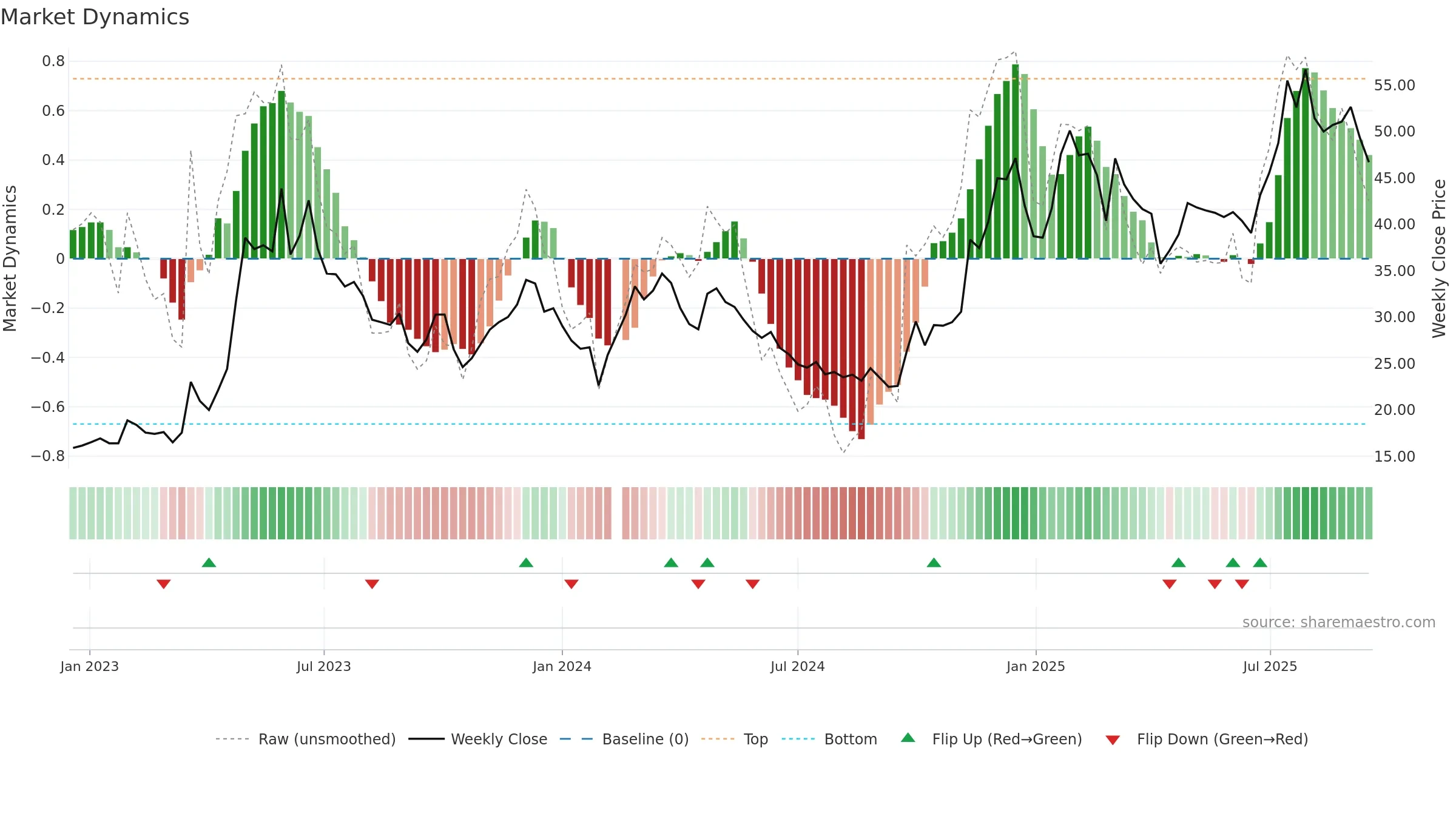Click the Jul 2023 x-axis label
This screenshot has width=1456, height=819.
point(324,666)
